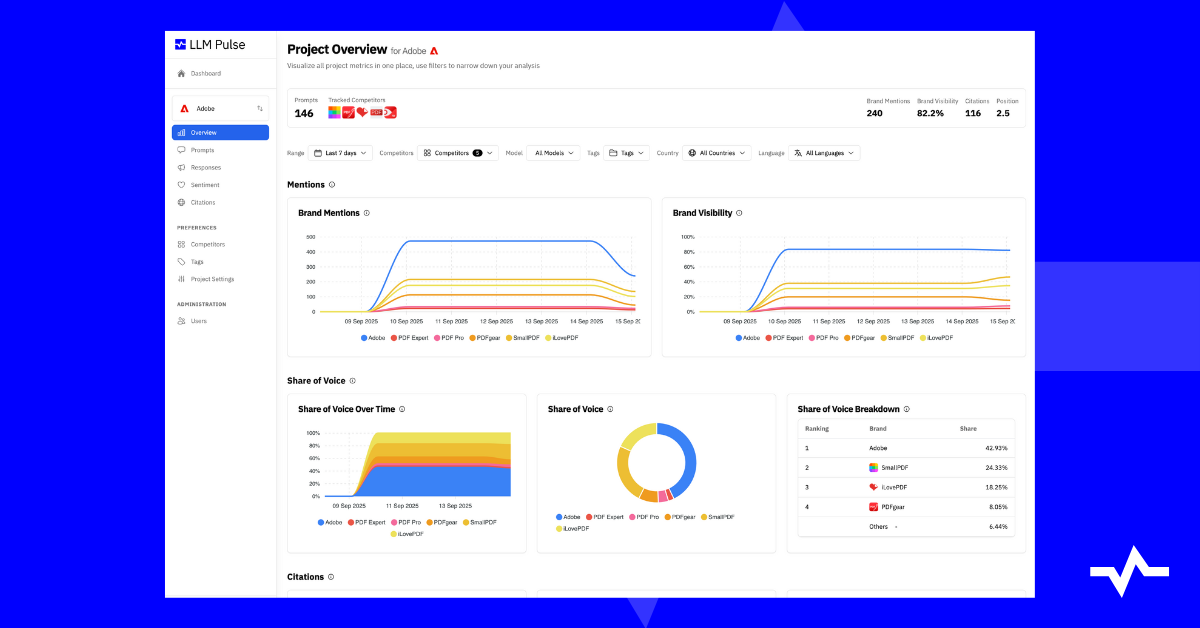
Task: Click the Prompts count 146
Action: [304, 113]
